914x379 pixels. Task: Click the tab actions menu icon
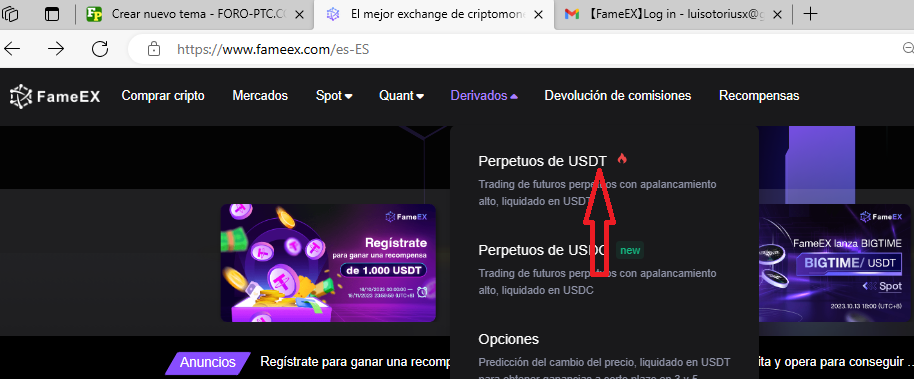coord(52,14)
